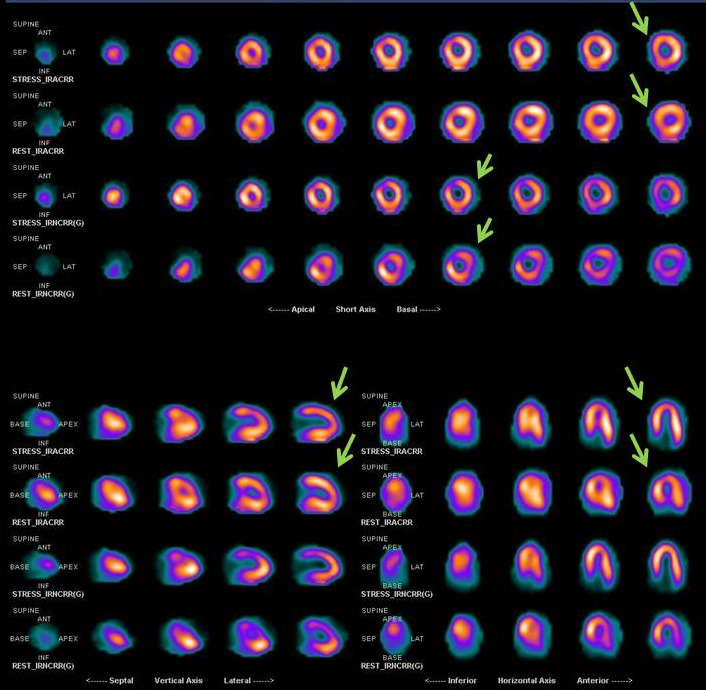
Task: Open the most lateral vertical-axis STRESS_IRNCRR(G) slice
Action: [x=317, y=566]
